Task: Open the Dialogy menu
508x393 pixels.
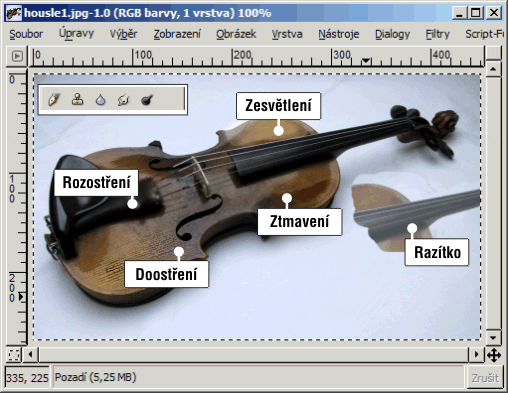Action: 392,34
